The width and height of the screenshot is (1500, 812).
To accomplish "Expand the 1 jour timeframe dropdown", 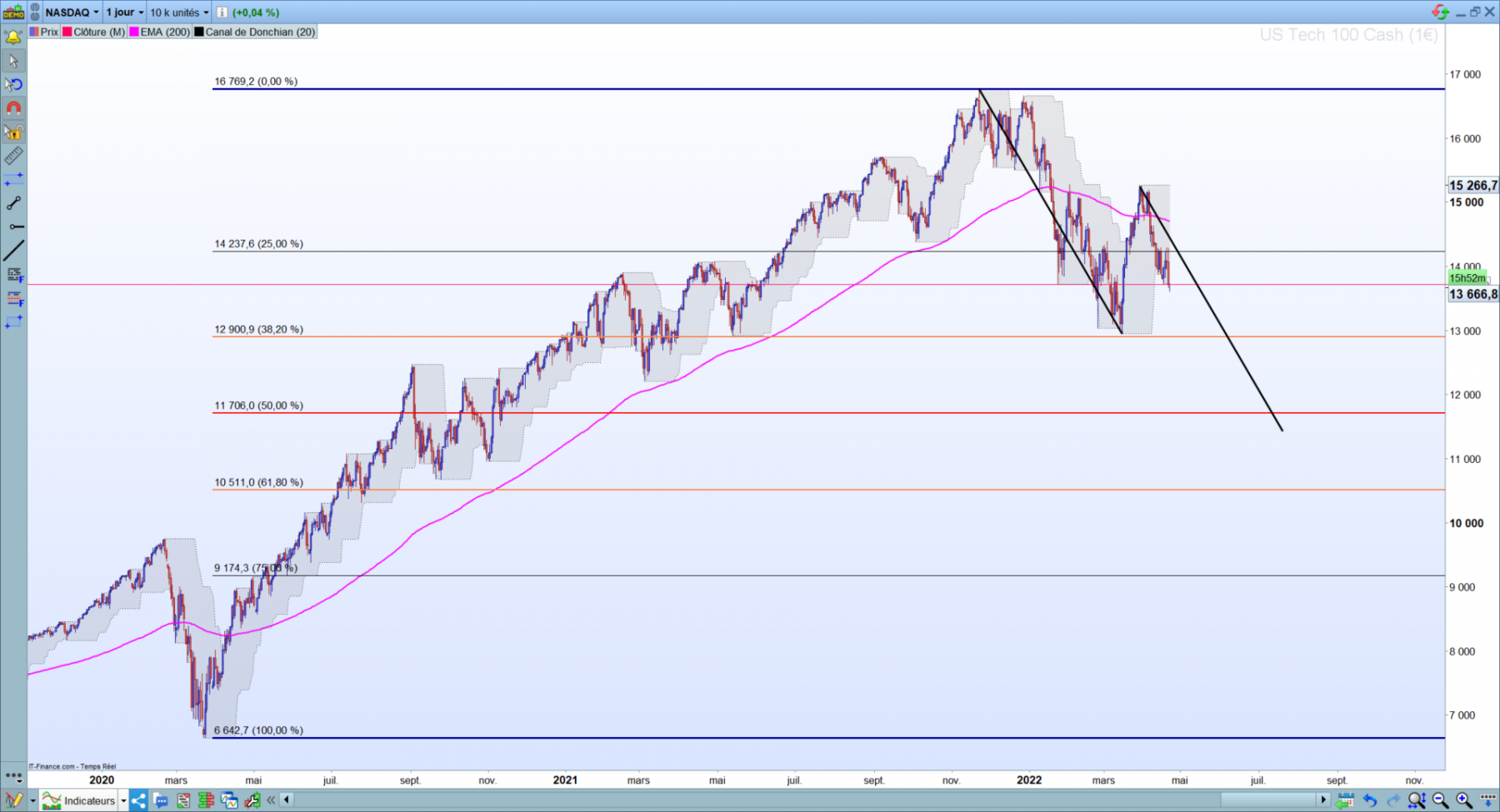I will [124, 12].
